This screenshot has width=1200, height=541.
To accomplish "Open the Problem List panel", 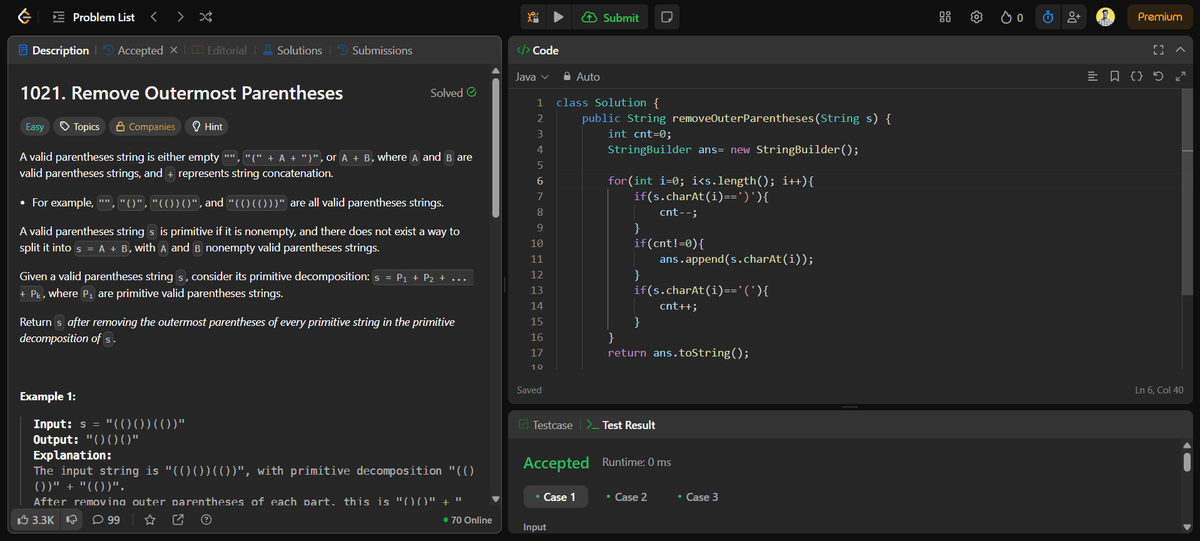I will pos(93,17).
